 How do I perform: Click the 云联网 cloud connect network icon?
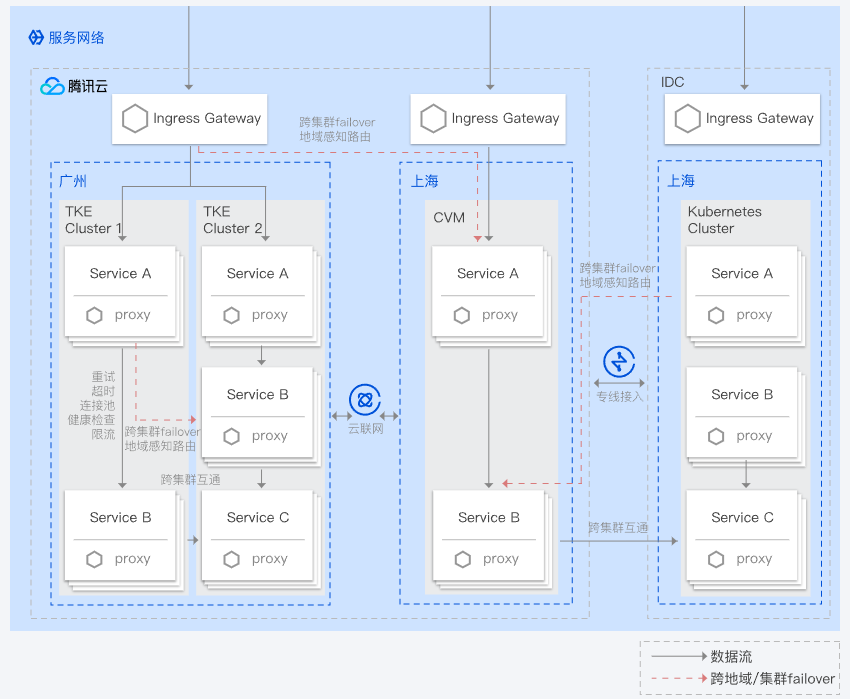[x=365, y=400]
